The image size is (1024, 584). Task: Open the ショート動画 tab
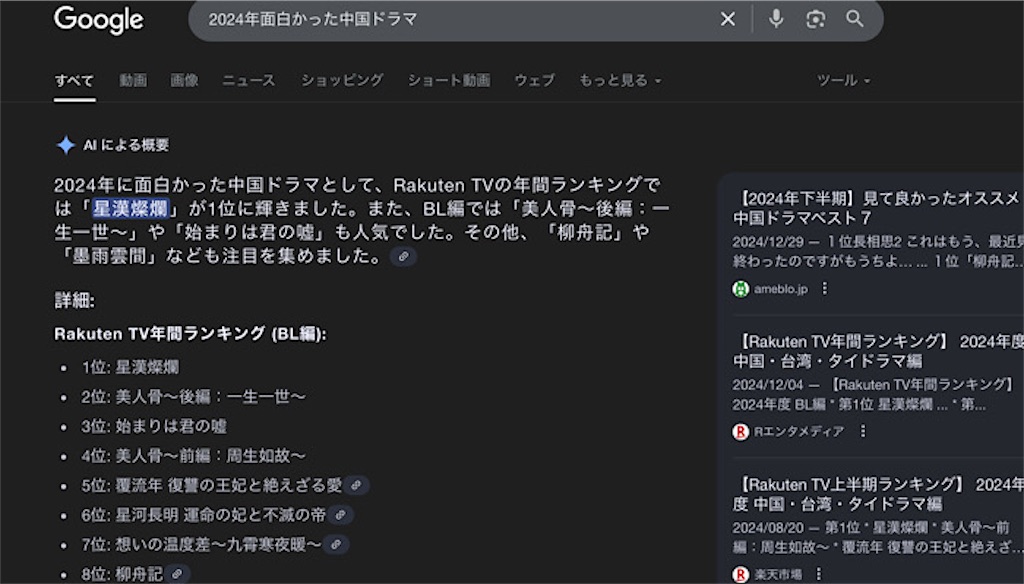[449, 80]
